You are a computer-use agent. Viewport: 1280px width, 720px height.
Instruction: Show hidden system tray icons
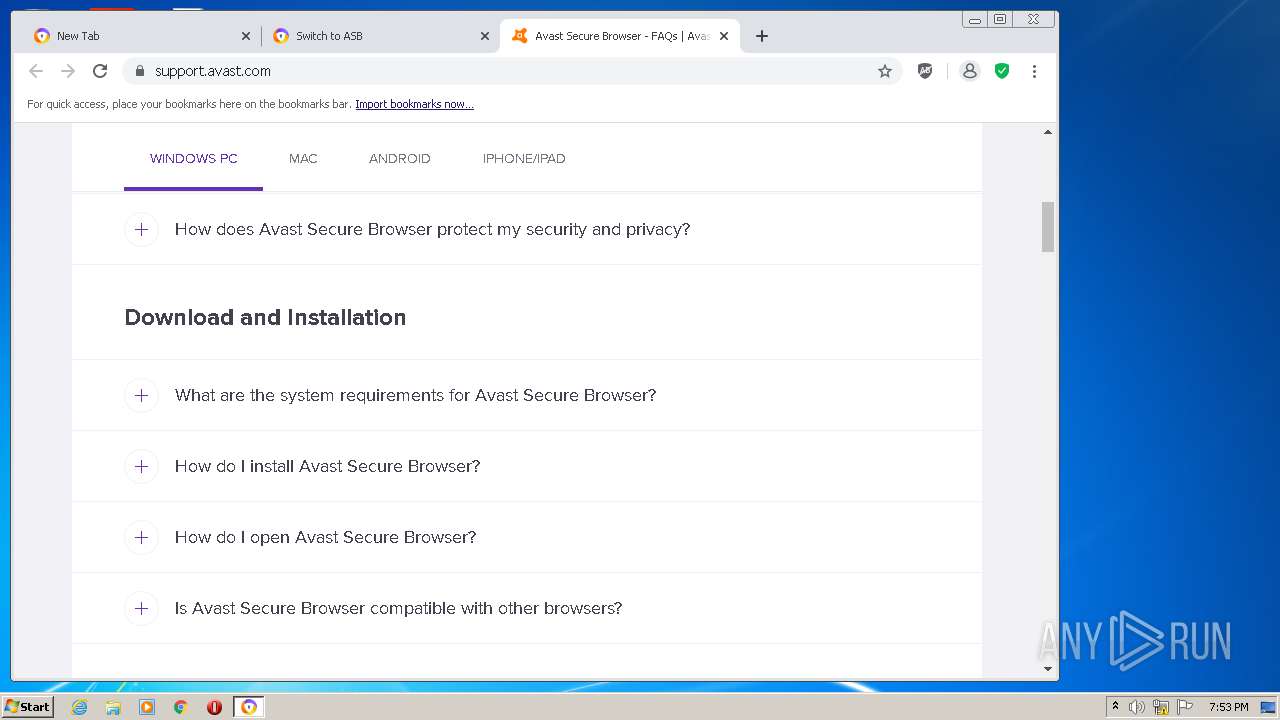(x=1115, y=707)
